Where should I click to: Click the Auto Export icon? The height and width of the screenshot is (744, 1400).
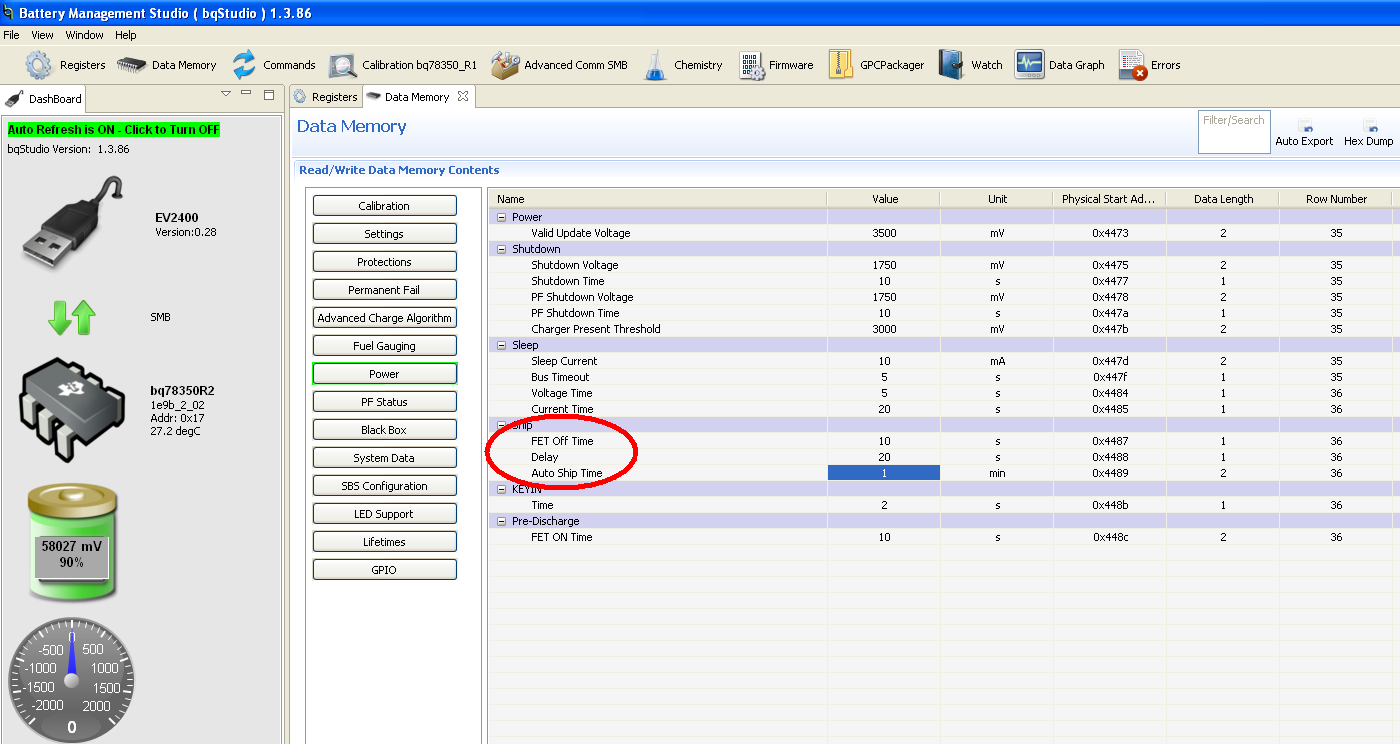click(1305, 127)
